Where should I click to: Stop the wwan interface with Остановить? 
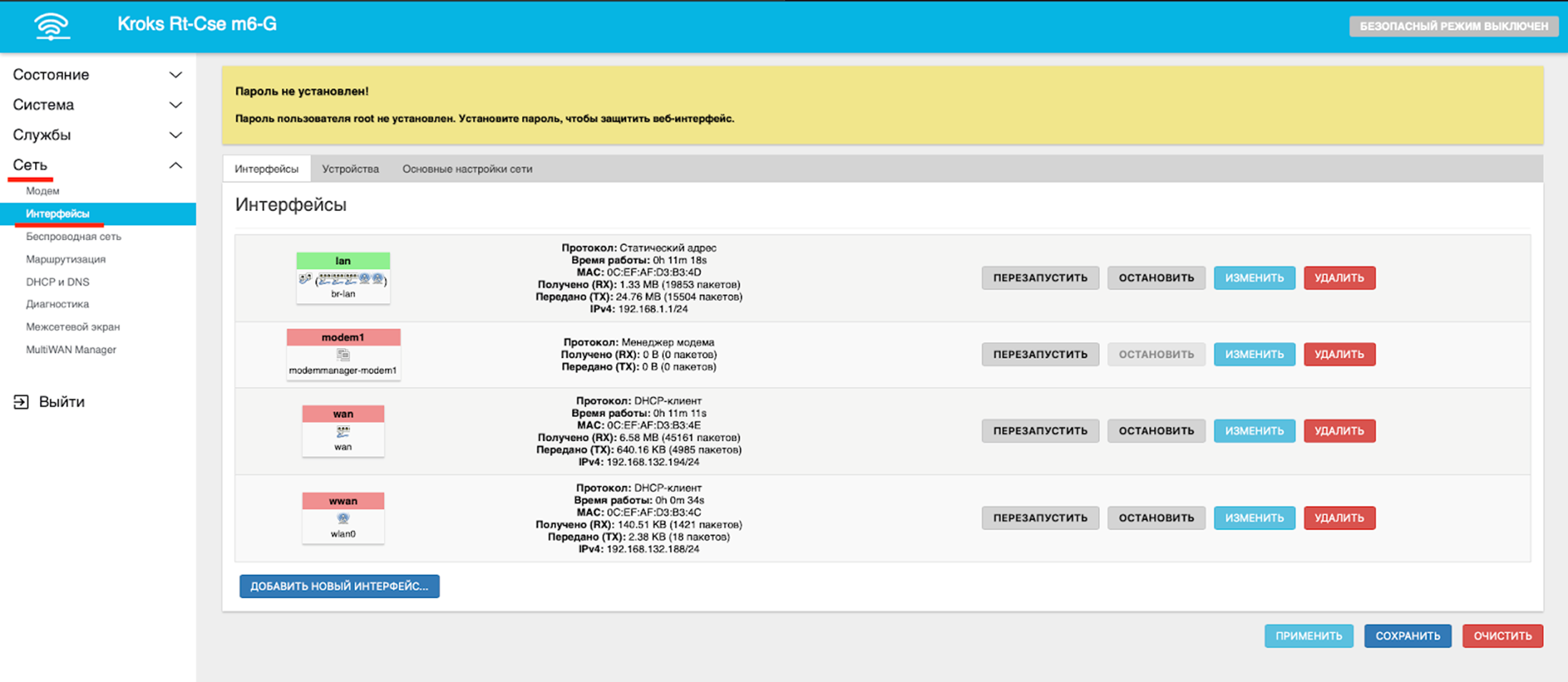[x=1156, y=518]
